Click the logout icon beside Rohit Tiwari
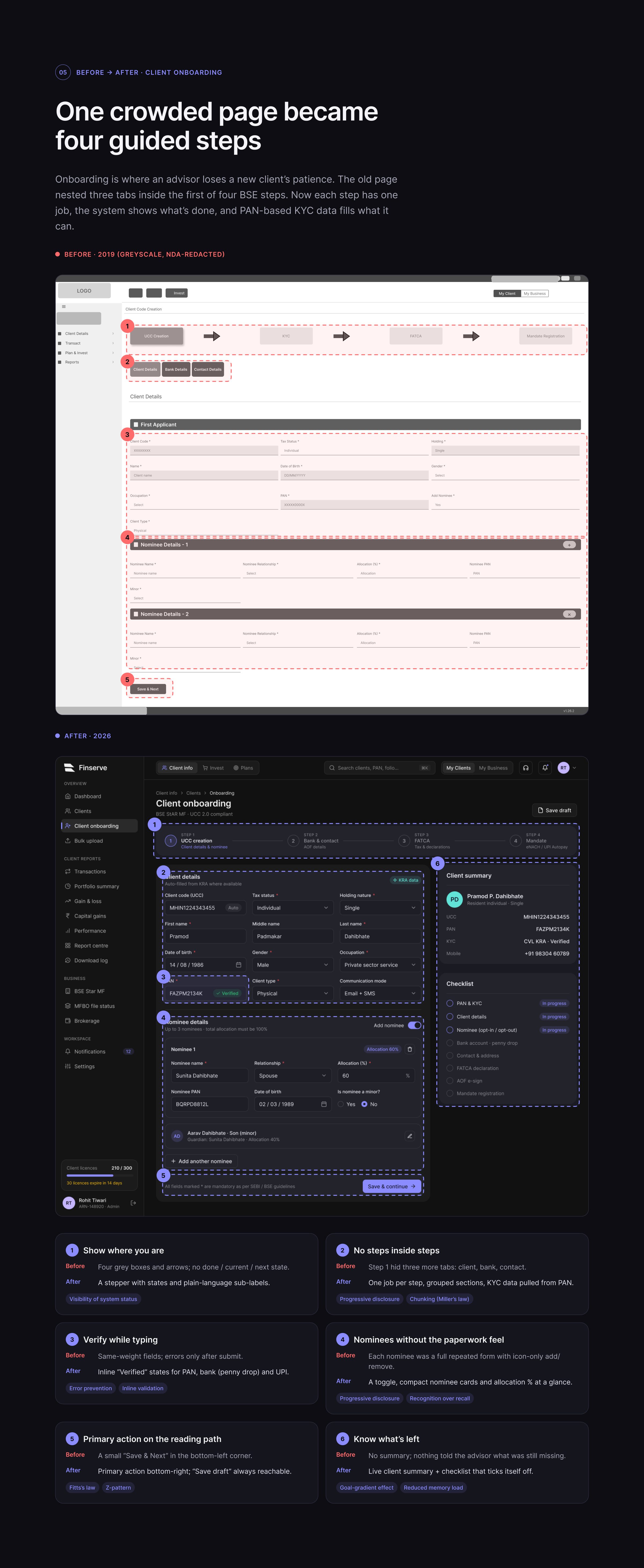This screenshot has height=1568, width=644. [133, 1203]
